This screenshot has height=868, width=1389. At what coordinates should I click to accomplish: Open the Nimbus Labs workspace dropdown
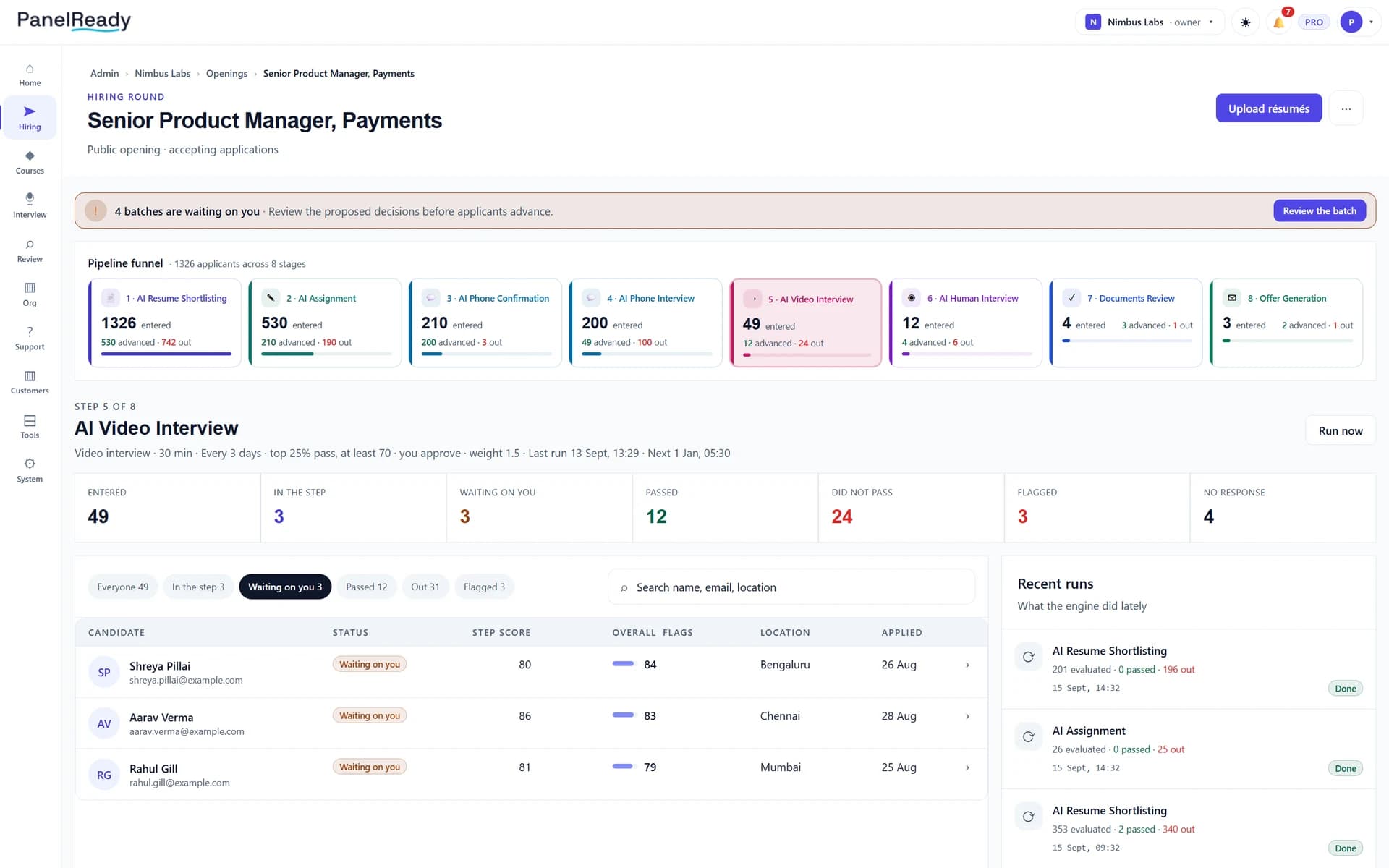click(x=1150, y=22)
